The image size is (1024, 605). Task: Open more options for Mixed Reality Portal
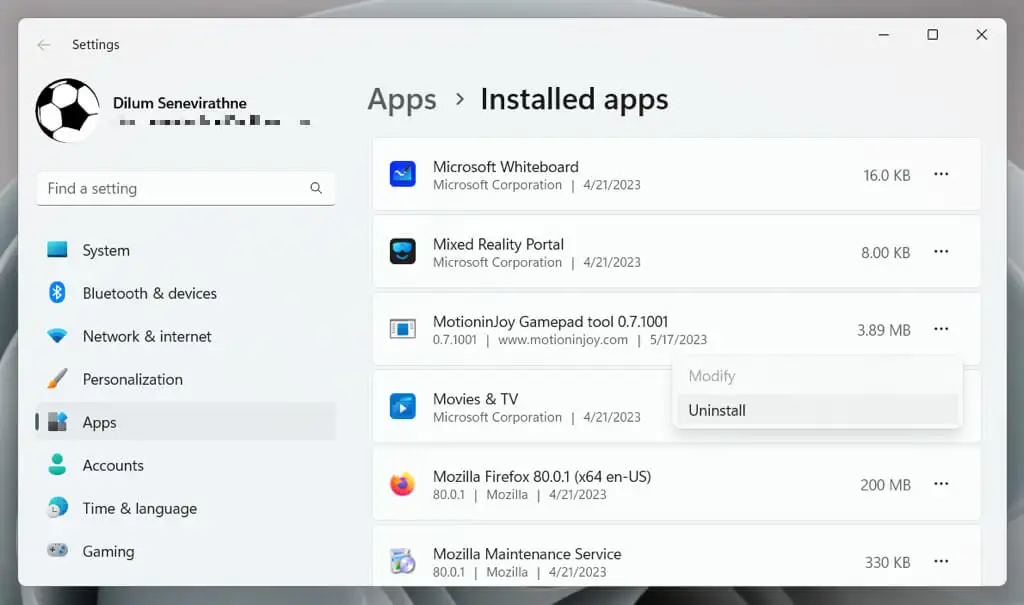point(941,252)
